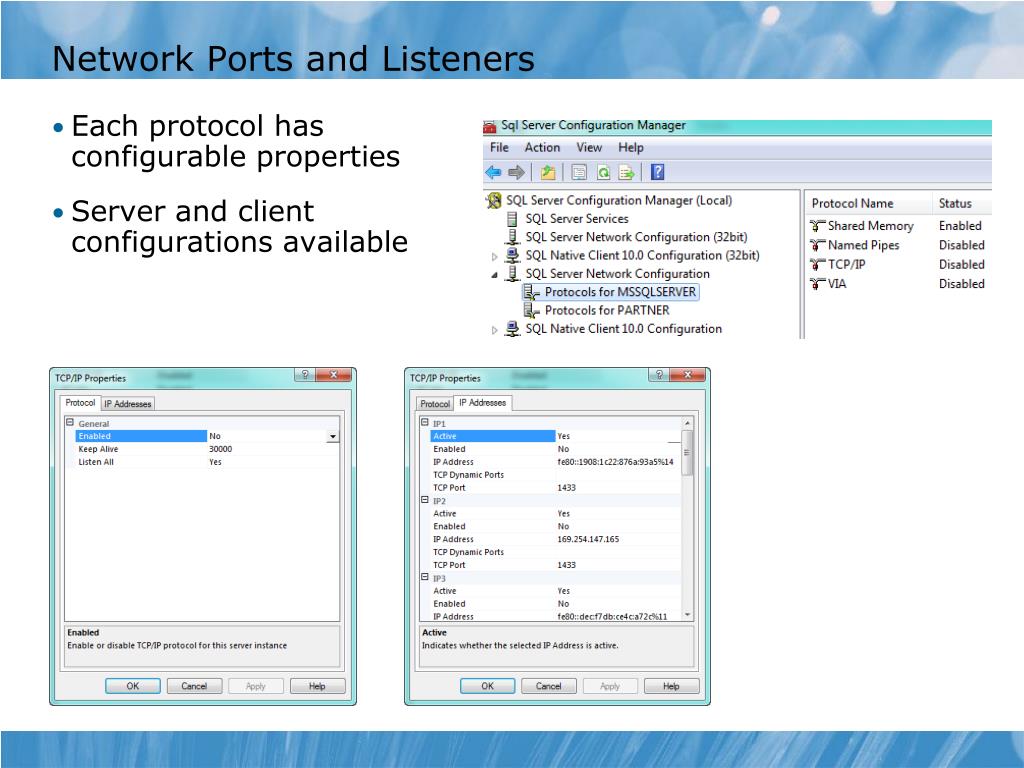Click Help button in the right TCP/IP dialog
This screenshot has height=768, width=1024.
pyautogui.click(x=671, y=686)
